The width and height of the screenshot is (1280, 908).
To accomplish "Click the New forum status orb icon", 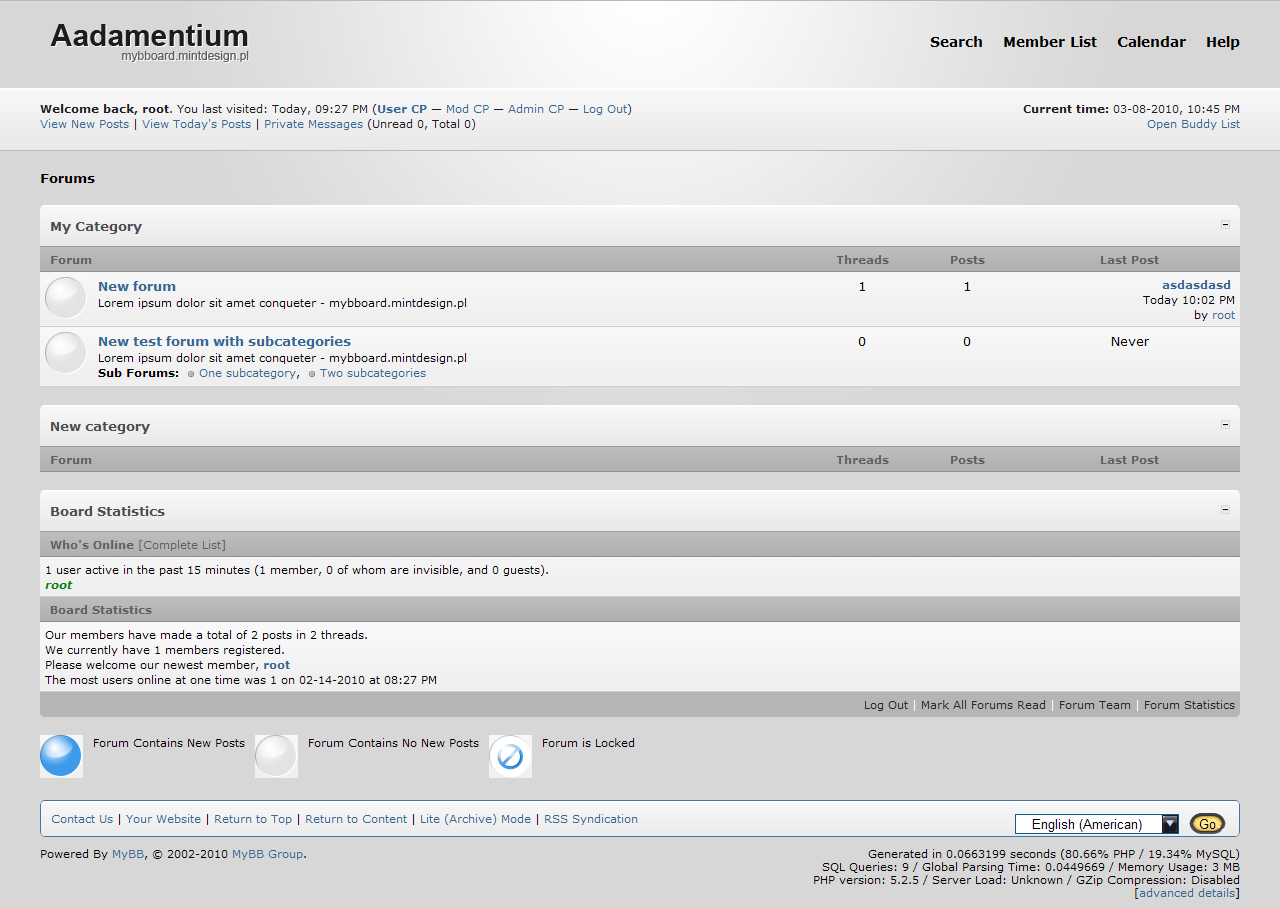I will pyautogui.click(x=66, y=298).
